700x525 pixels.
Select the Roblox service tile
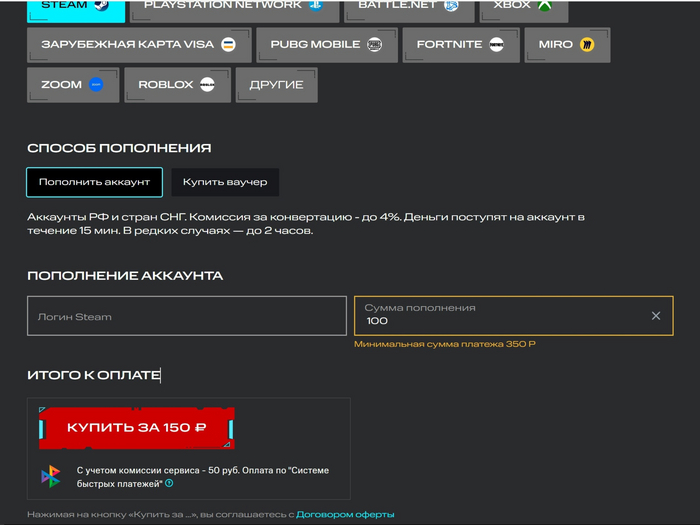[177, 85]
